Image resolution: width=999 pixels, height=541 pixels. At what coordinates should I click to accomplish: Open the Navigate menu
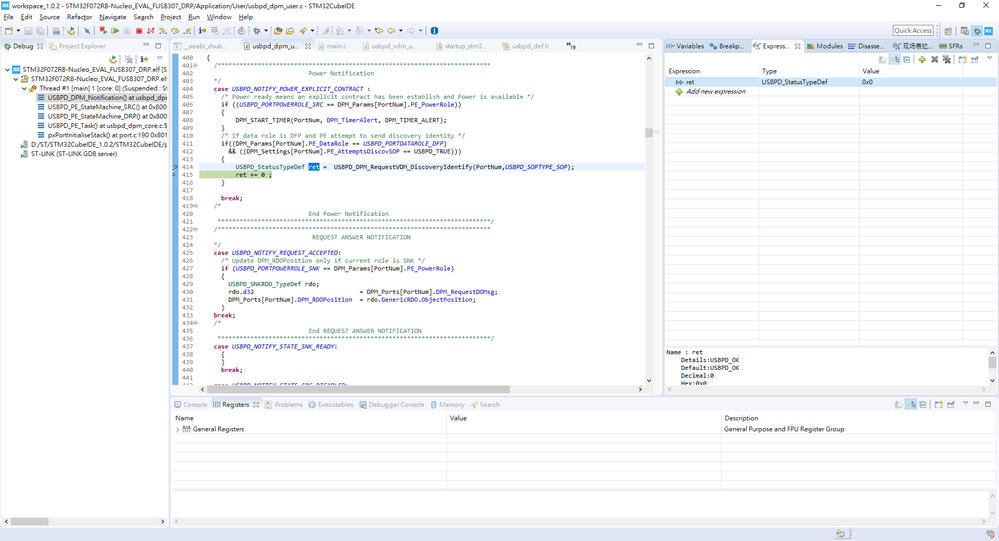[x=113, y=17]
